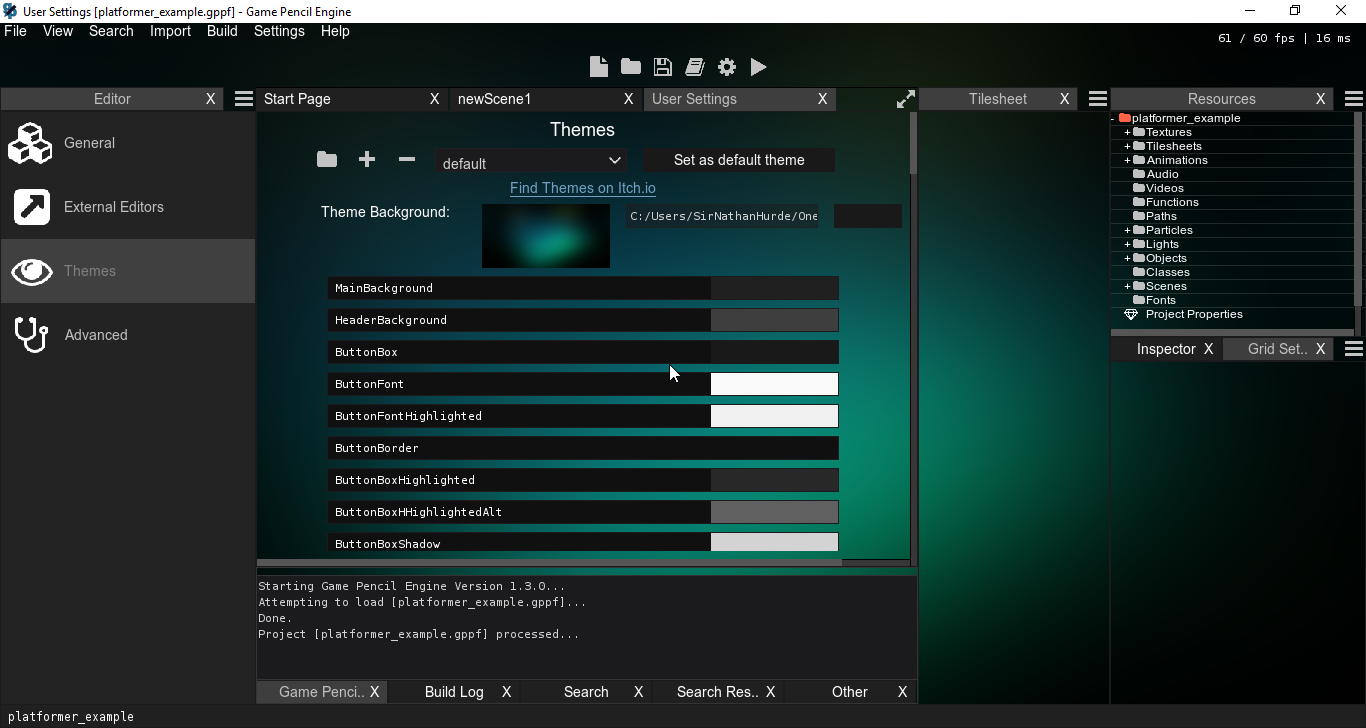Close the Start Page tab
The height and width of the screenshot is (728, 1366).
coord(435,99)
